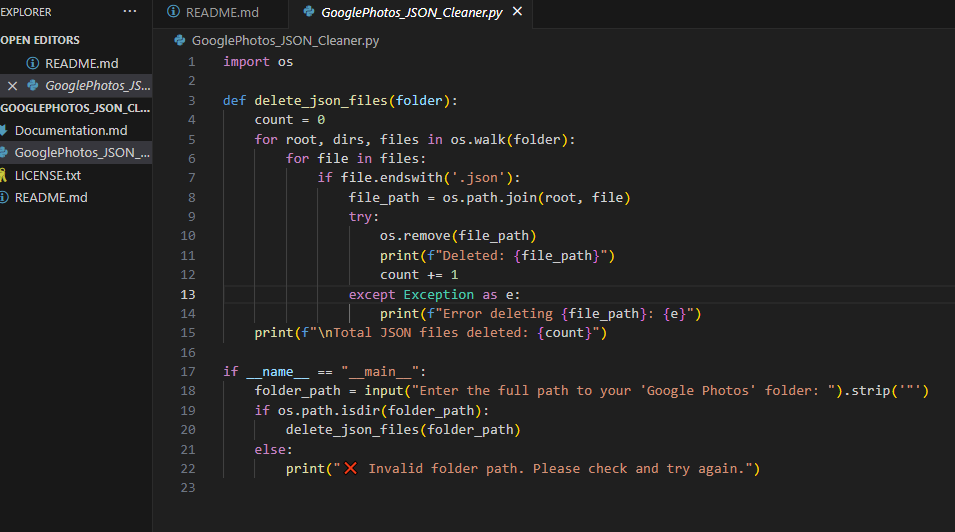Click the red cross emoji on line 22

(x=351, y=468)
